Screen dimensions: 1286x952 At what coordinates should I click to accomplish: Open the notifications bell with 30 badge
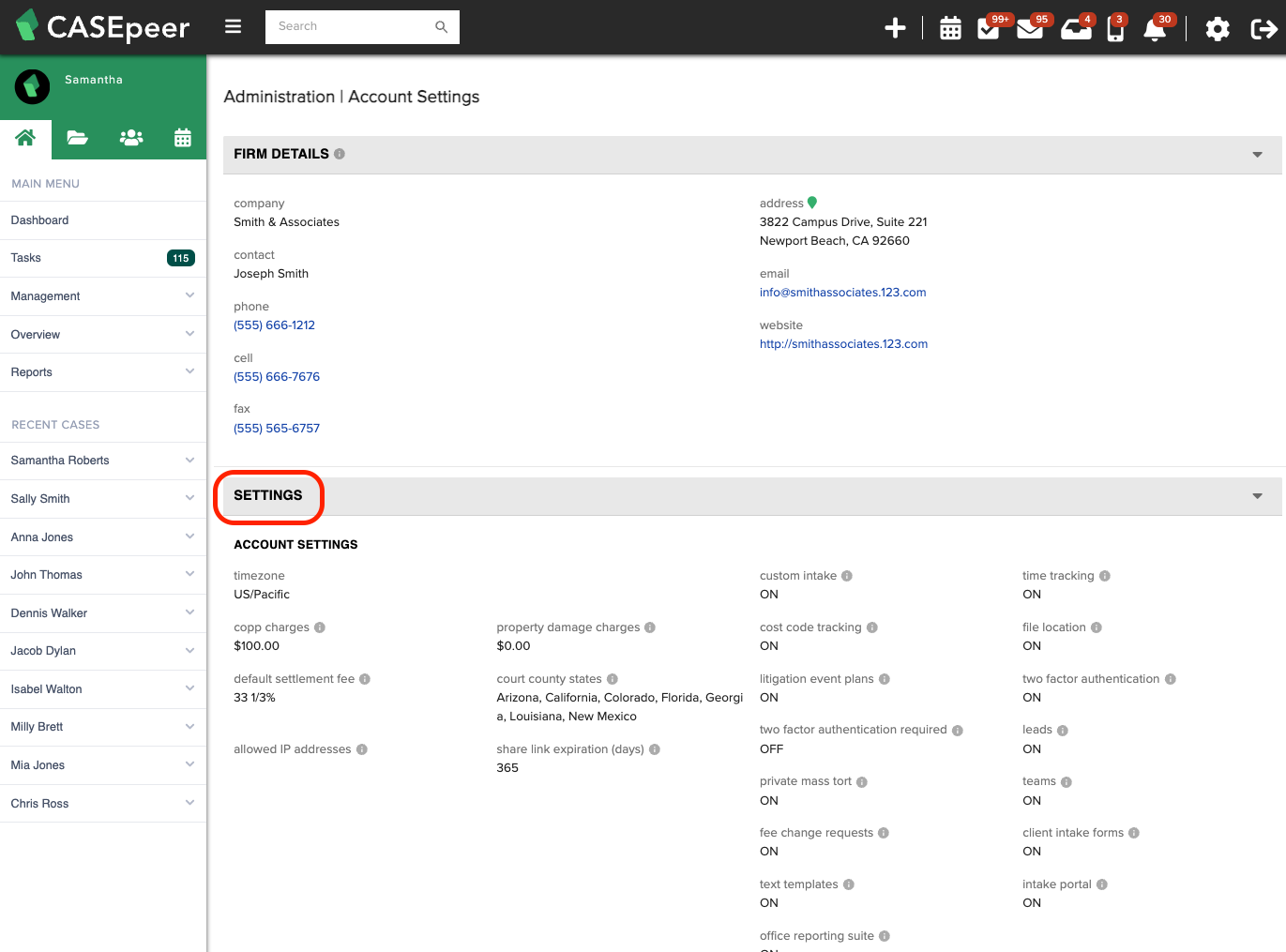click(1155, 31)
